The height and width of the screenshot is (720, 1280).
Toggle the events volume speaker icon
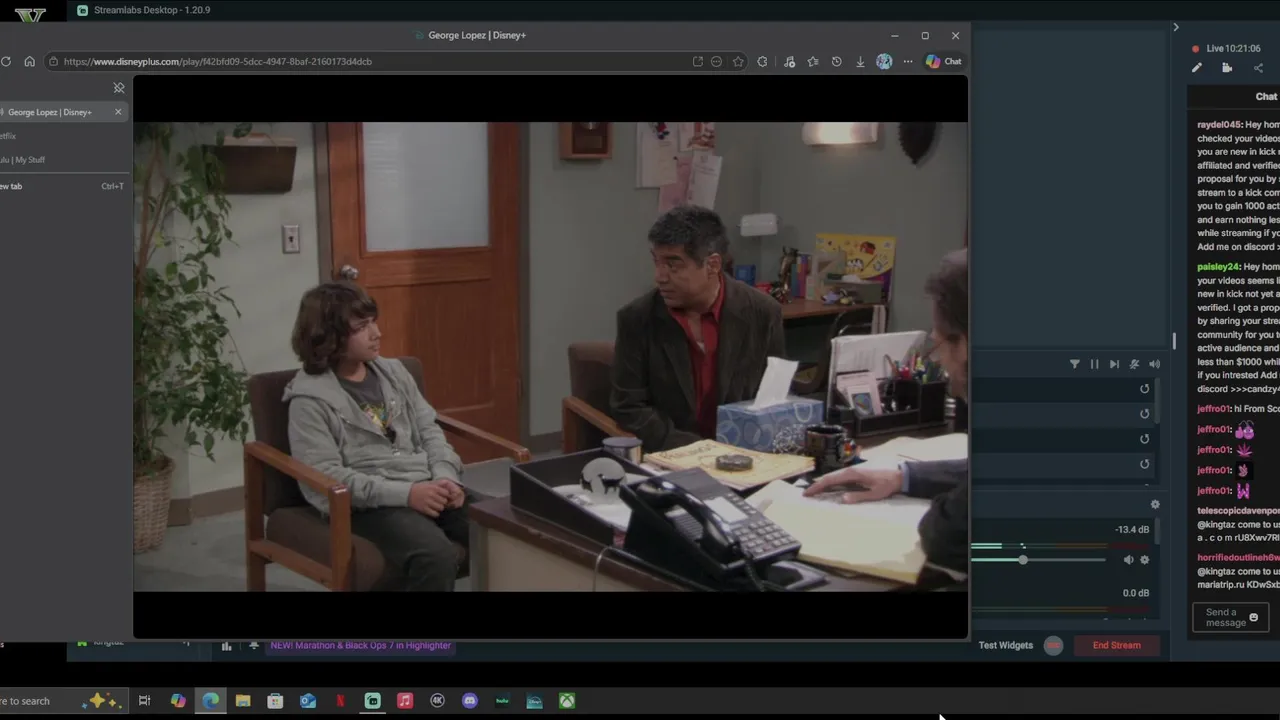(x=1154, y=364)
